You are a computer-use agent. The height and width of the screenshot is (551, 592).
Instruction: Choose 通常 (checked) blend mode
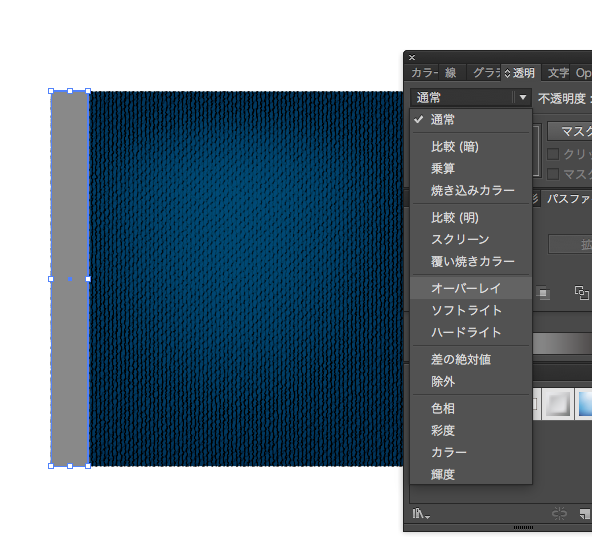471,120
